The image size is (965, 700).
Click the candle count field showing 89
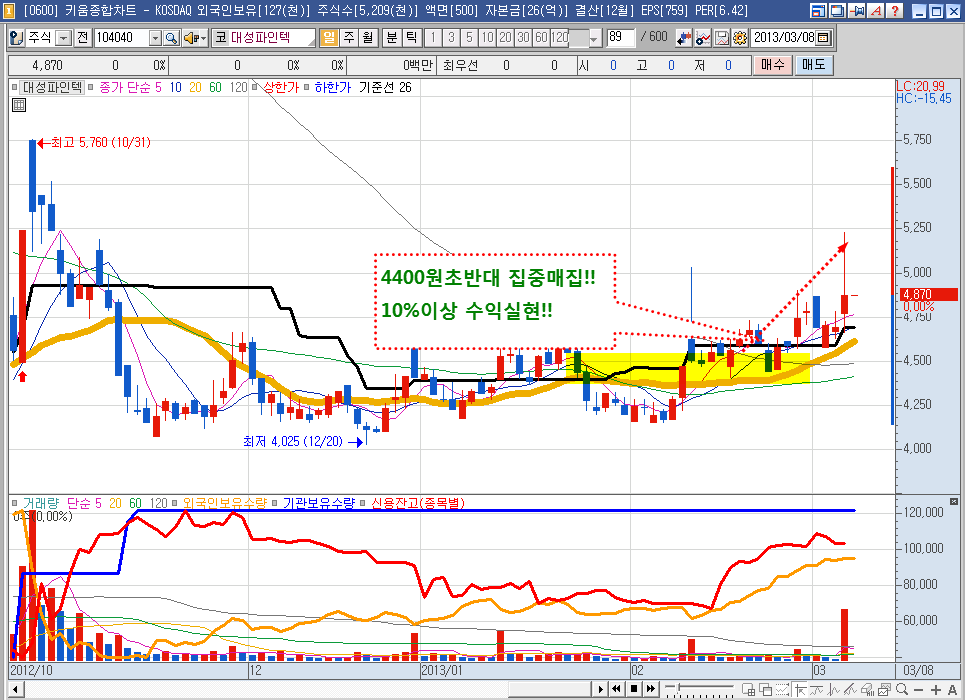pyautogui.click(x=620, y=38)
